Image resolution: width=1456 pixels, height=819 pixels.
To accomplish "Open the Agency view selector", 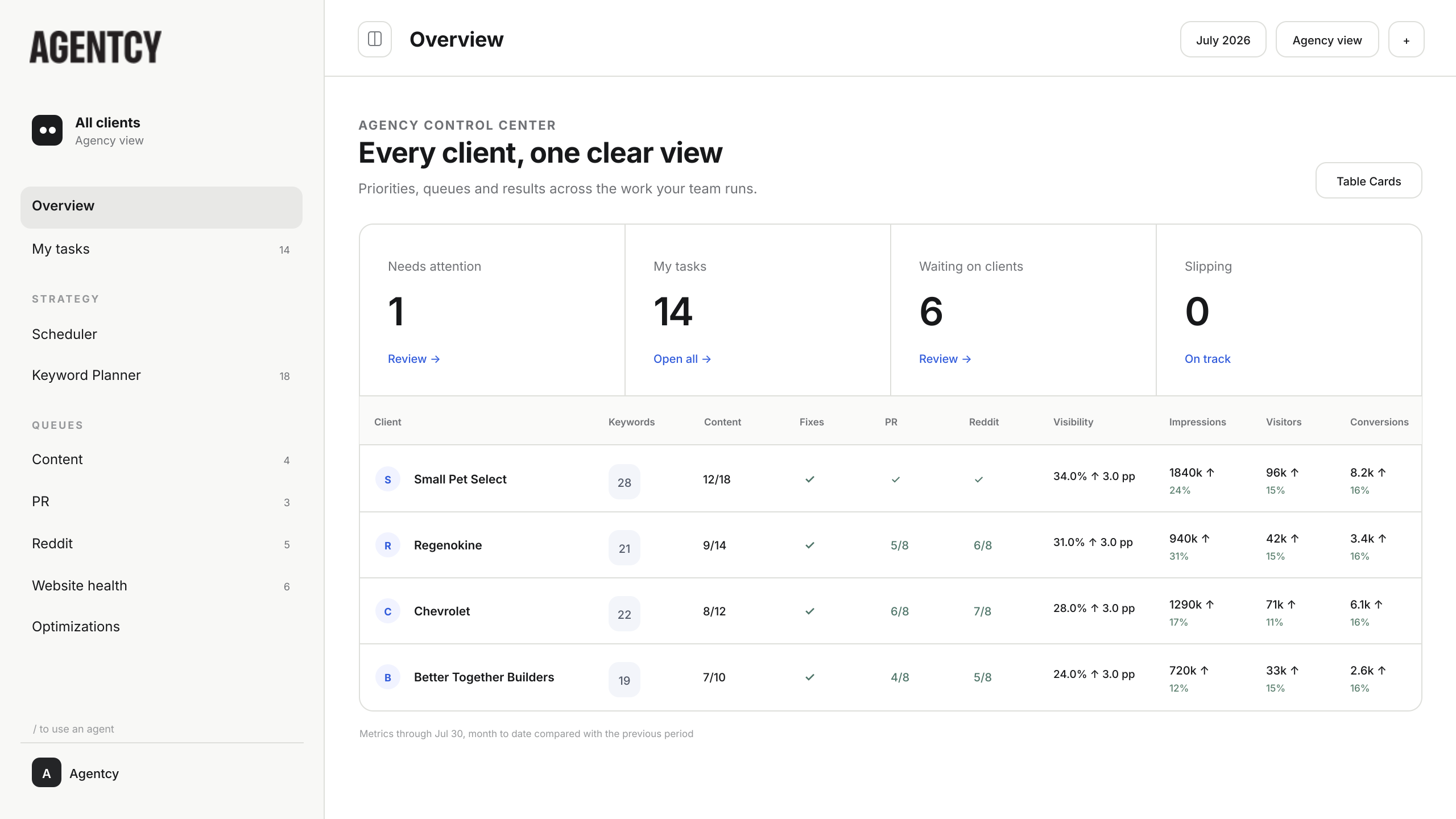I will tap(1327, 39).
